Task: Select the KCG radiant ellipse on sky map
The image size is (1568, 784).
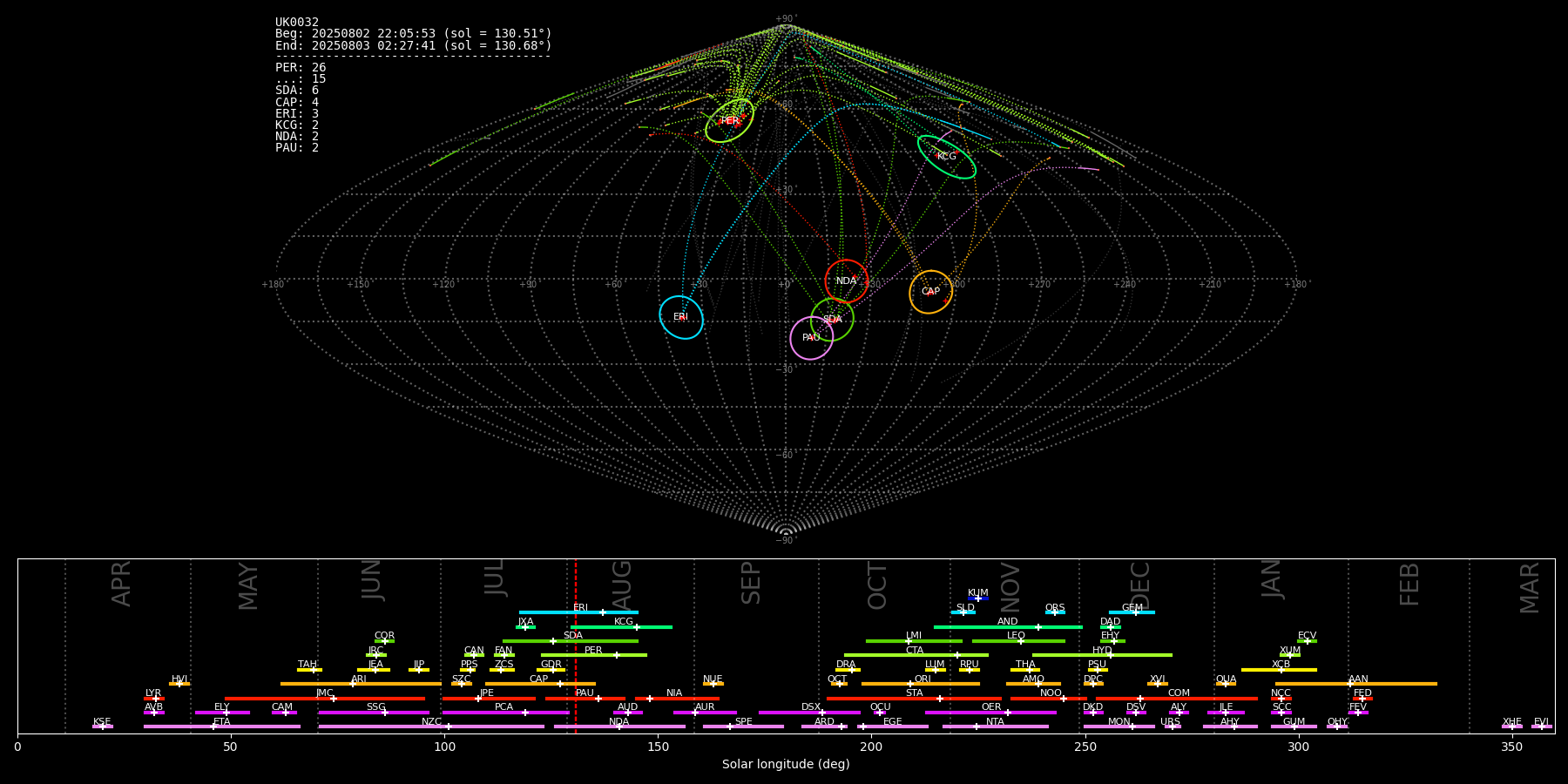Action: pos(947,157)
